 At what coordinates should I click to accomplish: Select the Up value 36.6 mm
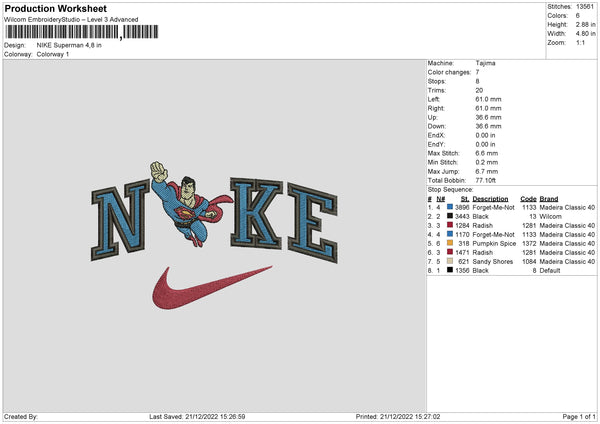pos(488,117)
